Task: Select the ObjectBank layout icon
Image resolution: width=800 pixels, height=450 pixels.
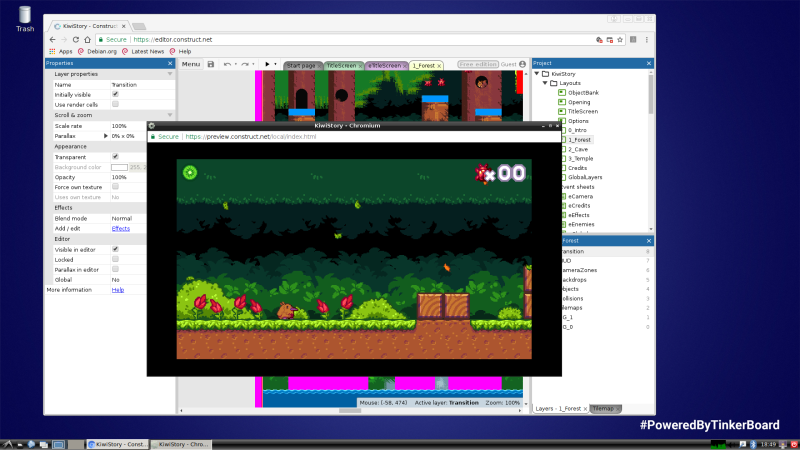Action: pyautogui.click(x=562, y=92)
